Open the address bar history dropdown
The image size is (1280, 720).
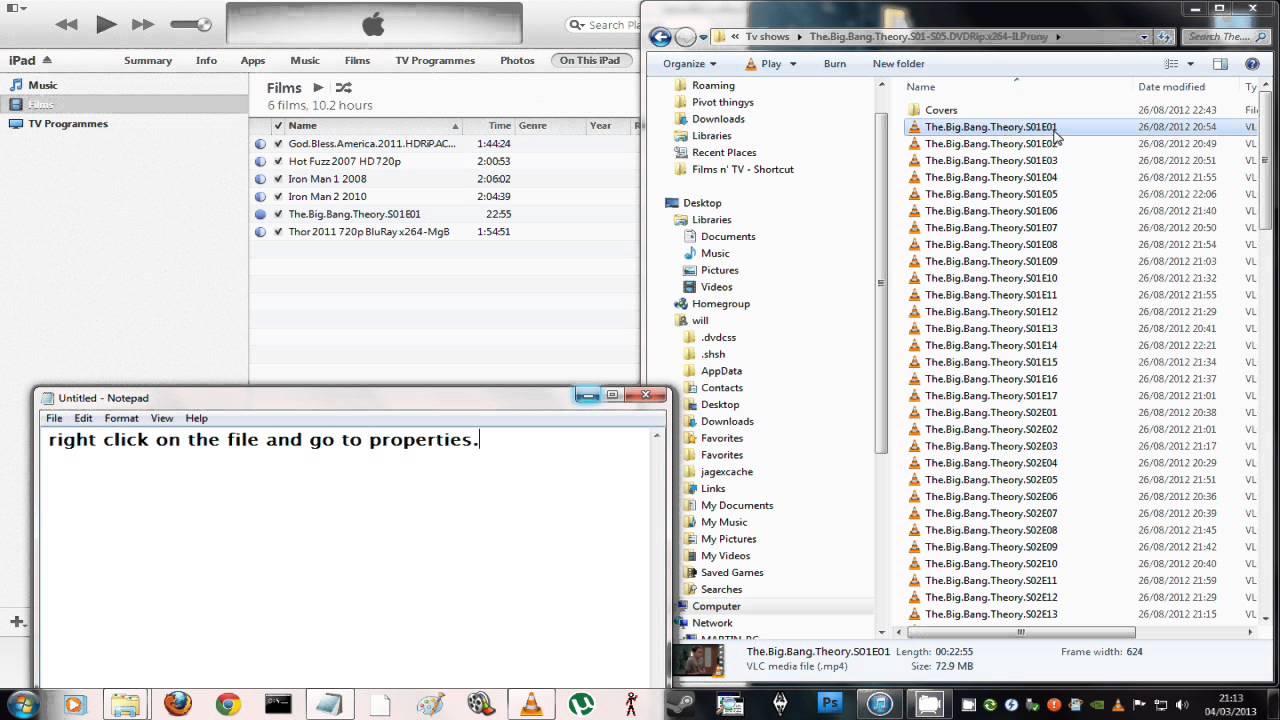point(1145,37)
